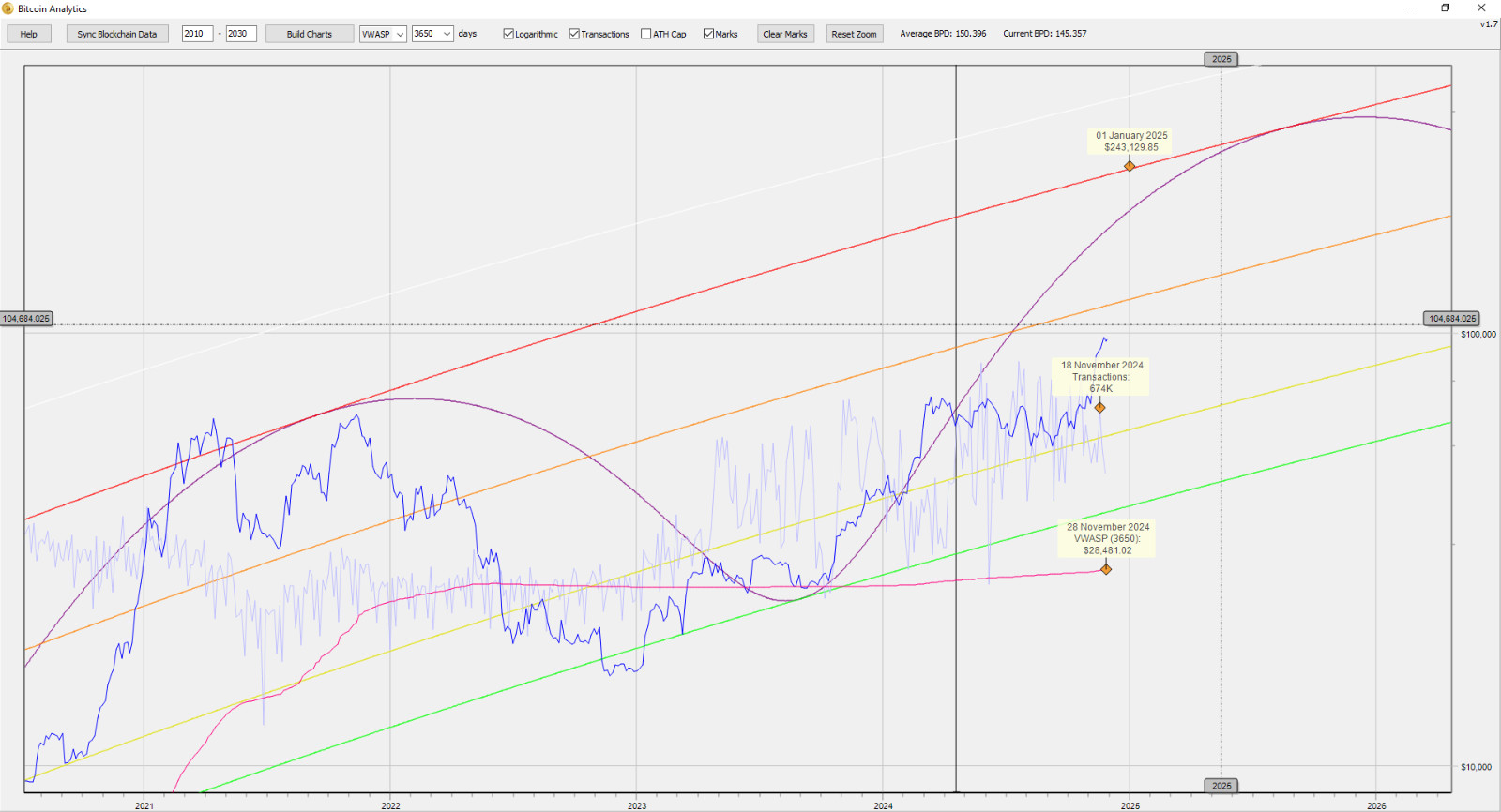The height and width of the screenshot is (812, 1501).
Task: Click the start year field 2010
Action: click(197, 34)
